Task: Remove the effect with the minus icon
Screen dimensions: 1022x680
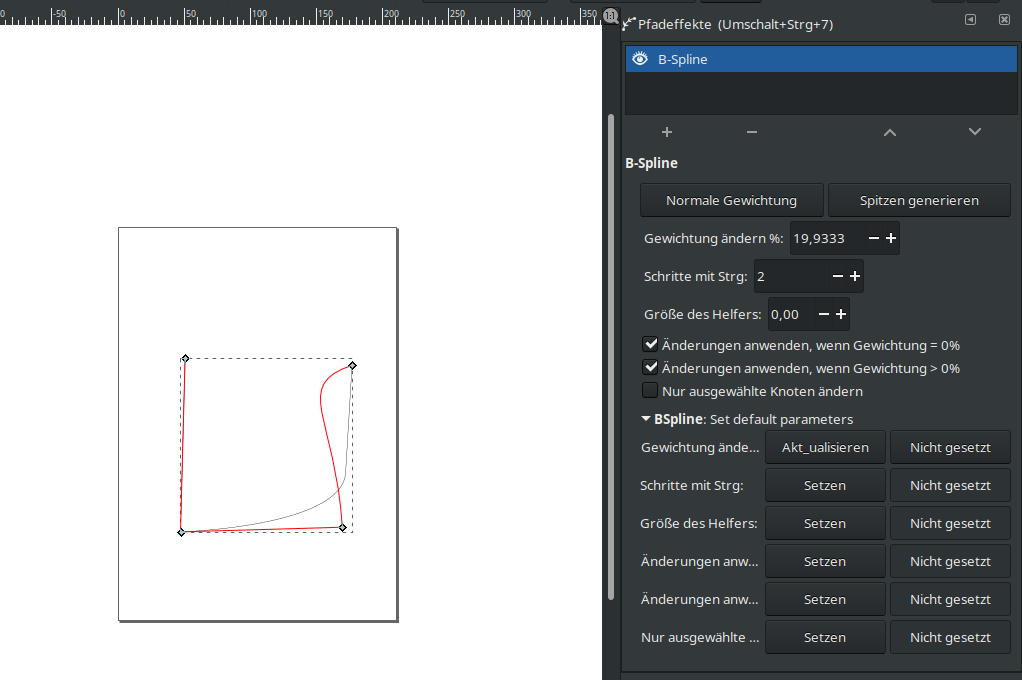Action: (752, 132)
